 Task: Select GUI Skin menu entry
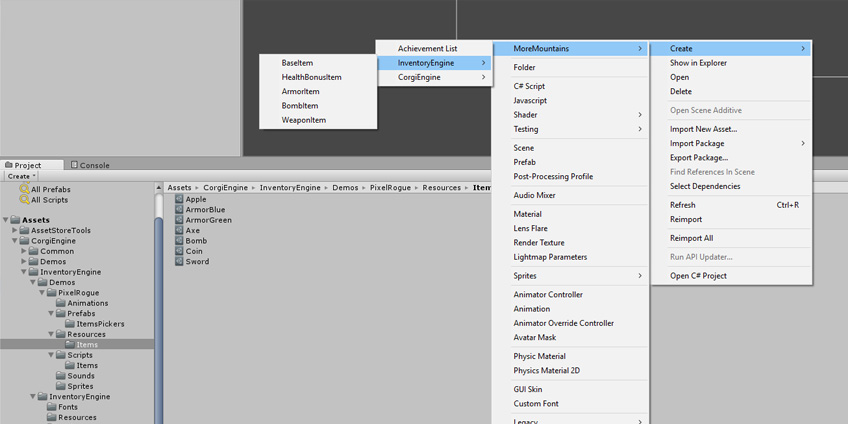click(570, 389)
